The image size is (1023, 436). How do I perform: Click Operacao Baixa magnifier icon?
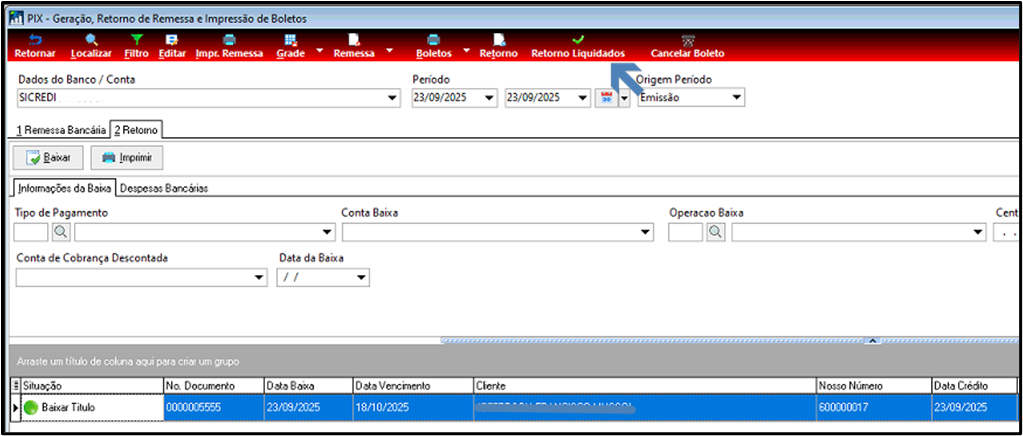point(716,232)
